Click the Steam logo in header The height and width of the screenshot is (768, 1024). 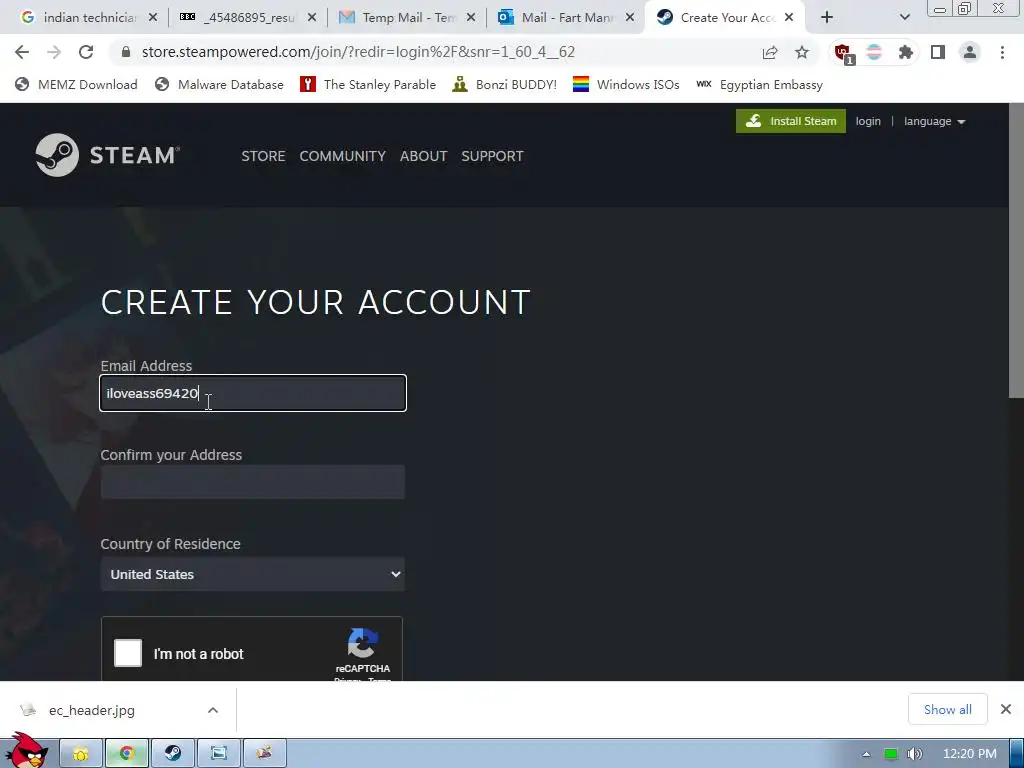[x=108, y=155]
